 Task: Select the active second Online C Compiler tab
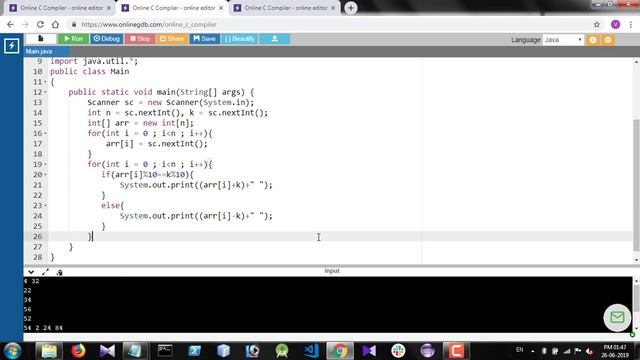[173, 8]
